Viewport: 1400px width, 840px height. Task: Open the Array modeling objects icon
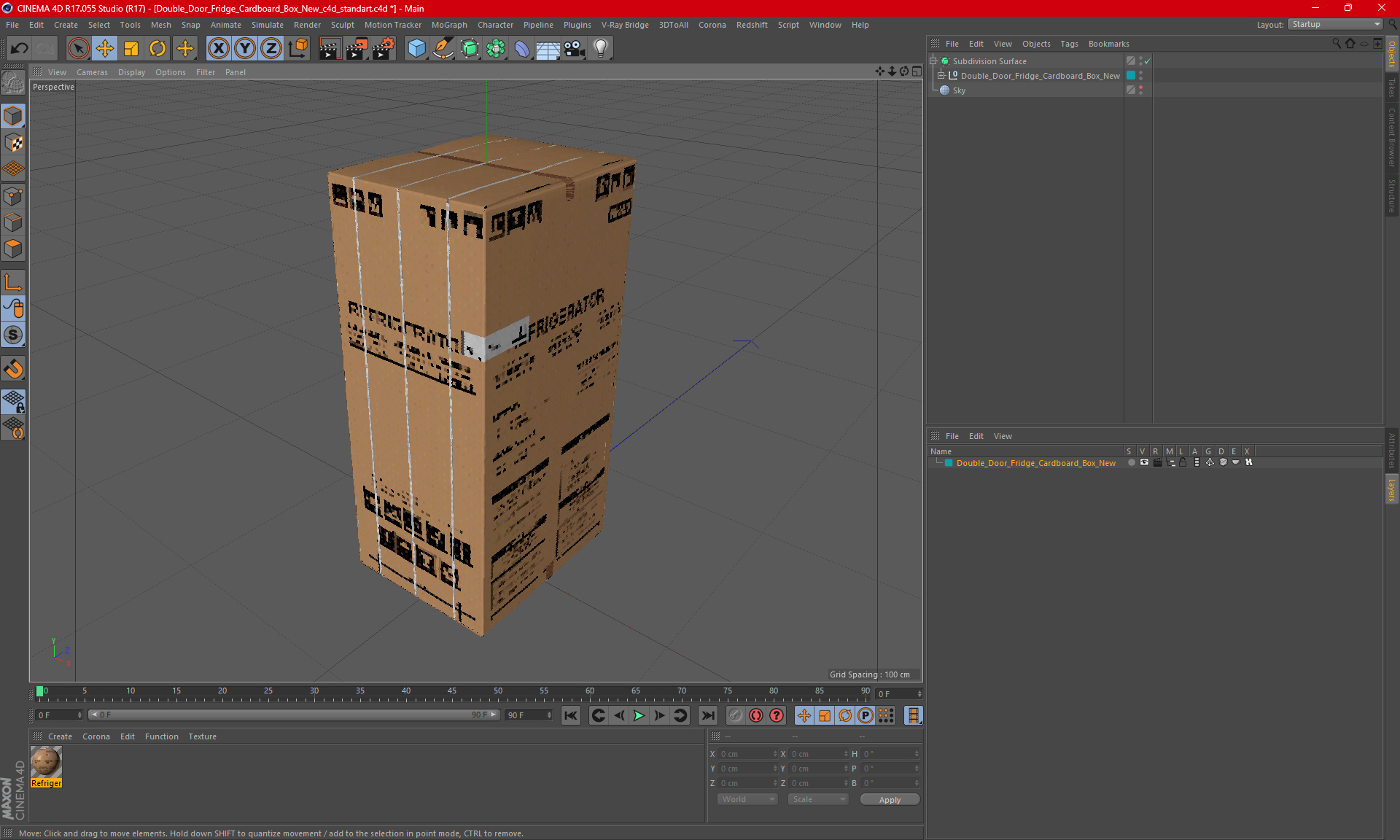pos(496,49)
